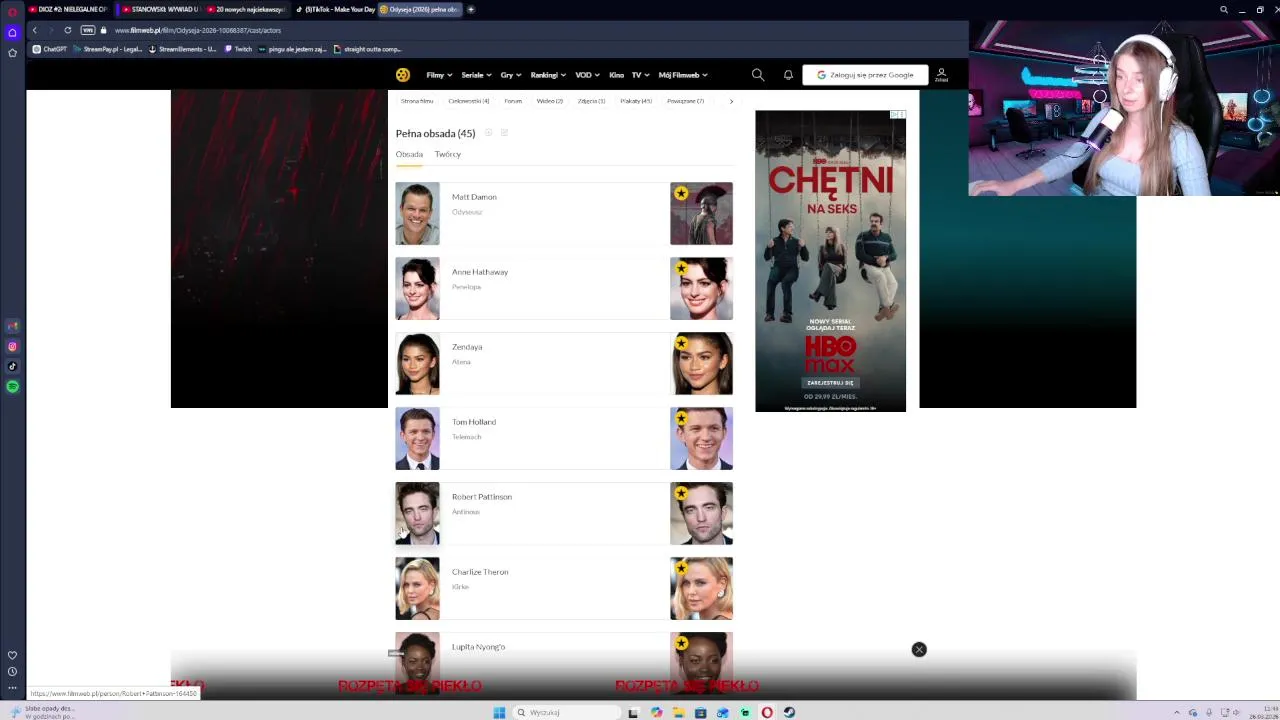Open the Instagram icon in the Opera sidebar
This screenshot has width=1280, height=720.
tap(12, 346)
